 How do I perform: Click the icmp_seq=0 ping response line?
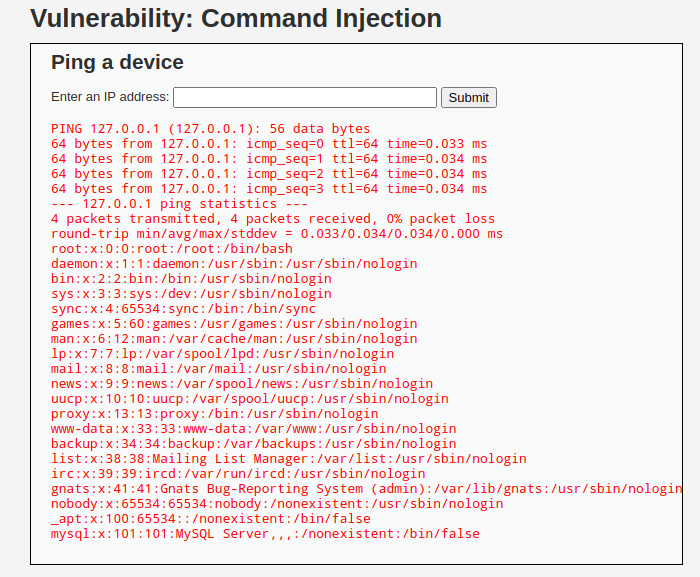269,144
